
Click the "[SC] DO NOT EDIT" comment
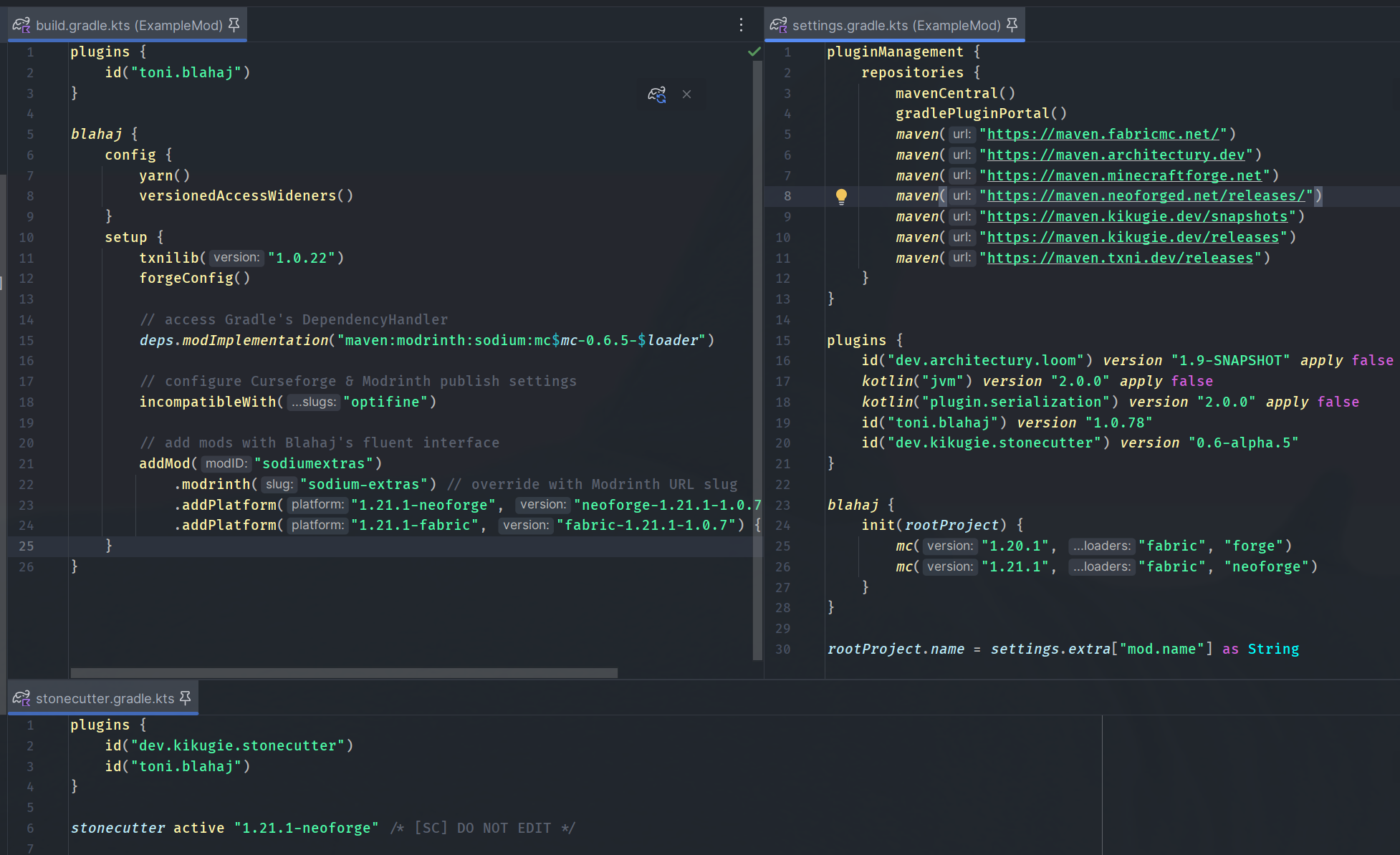pyautogui.click(x=482, y=829)
